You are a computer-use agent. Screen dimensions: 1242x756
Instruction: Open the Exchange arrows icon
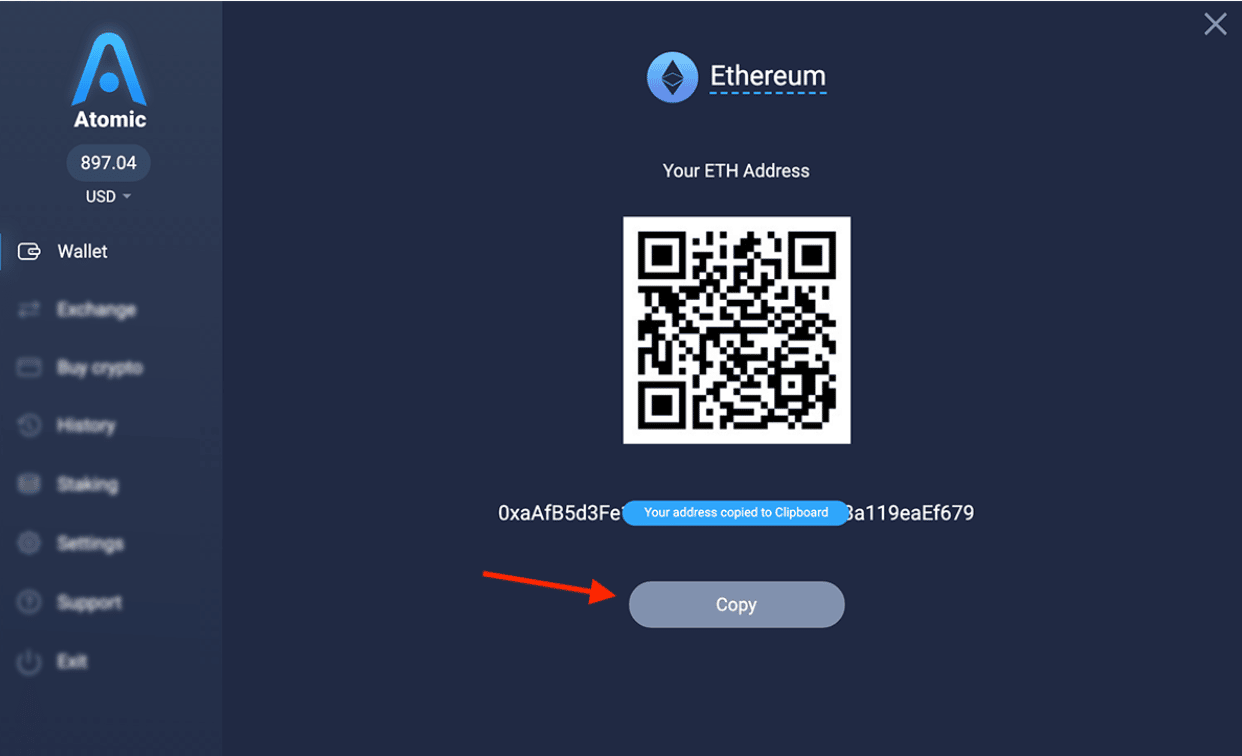click(29, 310)
